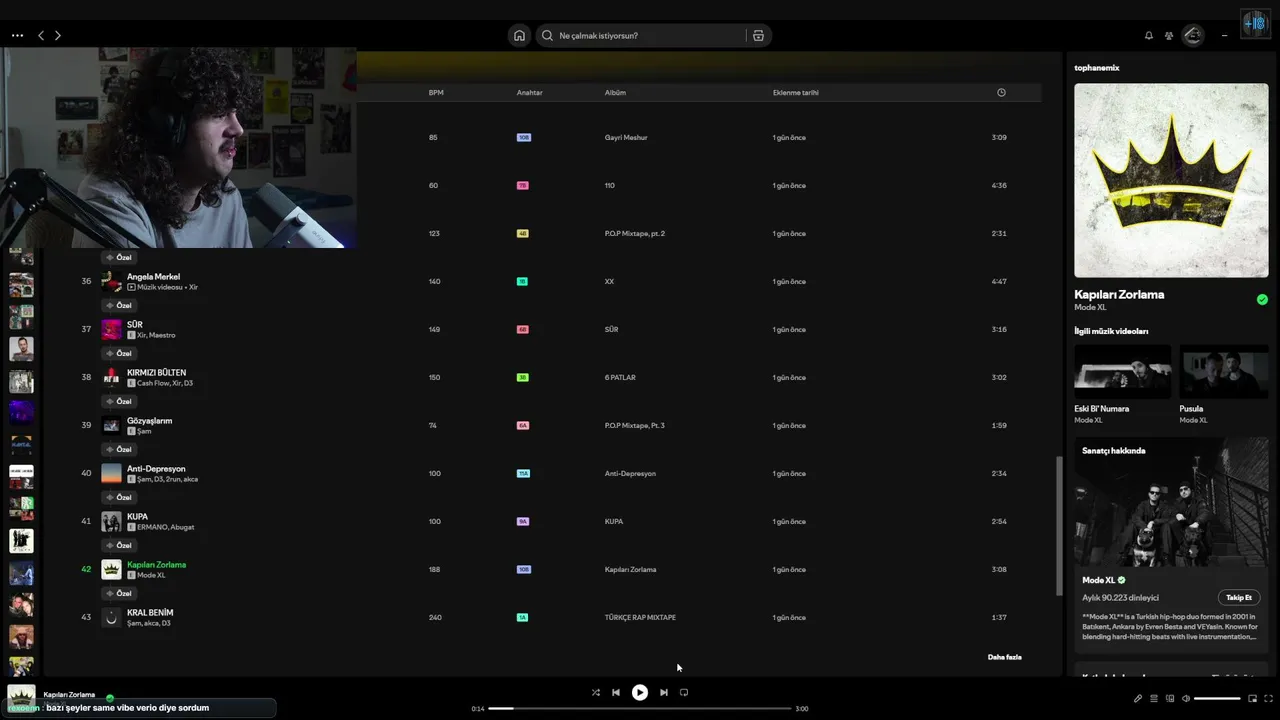Viewport: 1280px width, 720px height.
Task: Toggle shuffle playback
Action: pos(595,692)
